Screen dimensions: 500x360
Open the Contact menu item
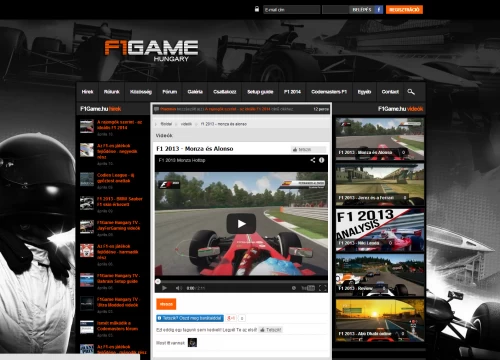[390, 92]
